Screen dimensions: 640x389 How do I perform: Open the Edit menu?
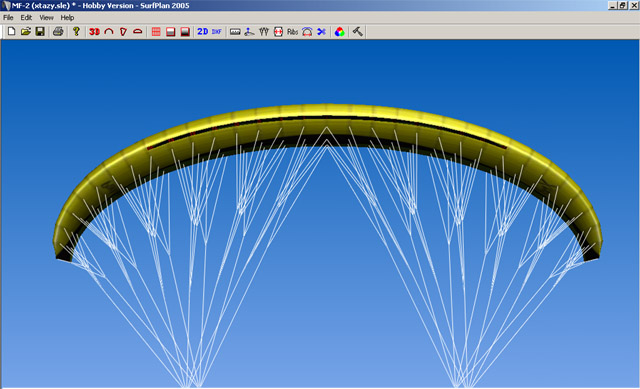point(26,18)
